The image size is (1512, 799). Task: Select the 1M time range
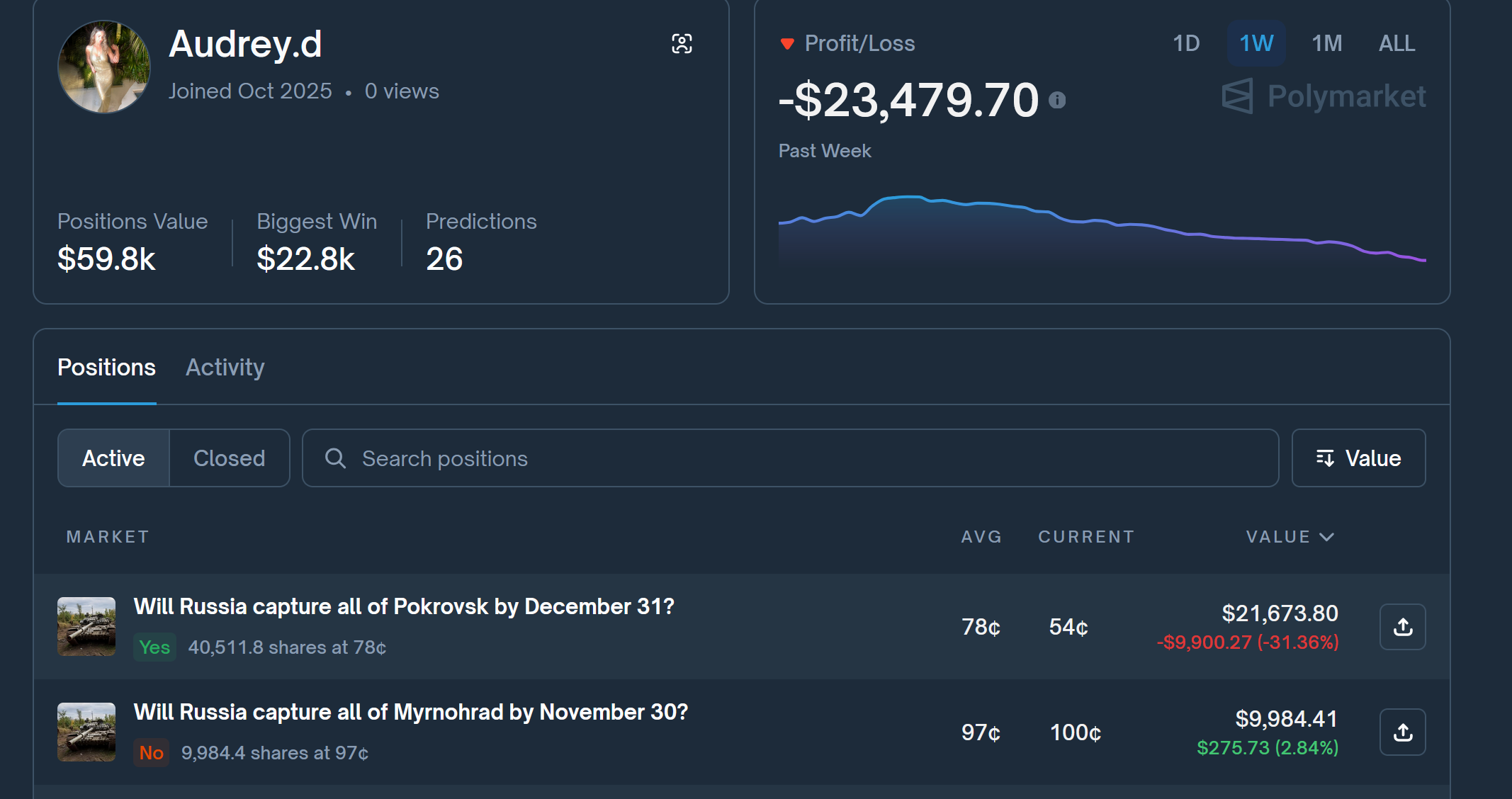click(1326, 43)
